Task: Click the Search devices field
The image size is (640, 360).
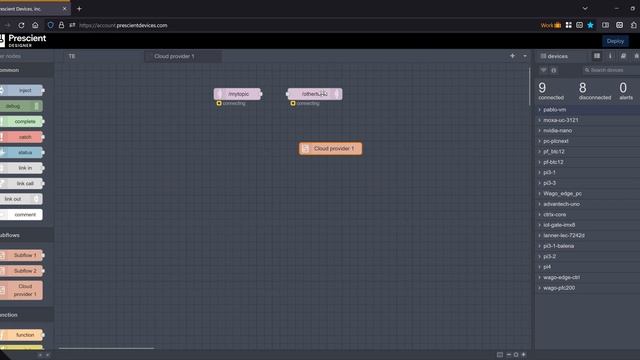Action: (611, 70)
